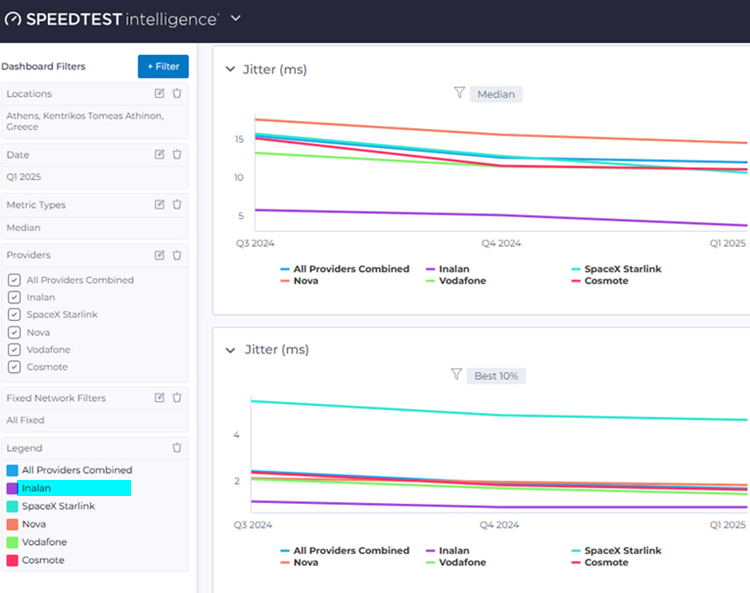The height and width of the screenshot is (593, 750).
Task: Click the Inalan purple legend color swatch
Action: 12,488
